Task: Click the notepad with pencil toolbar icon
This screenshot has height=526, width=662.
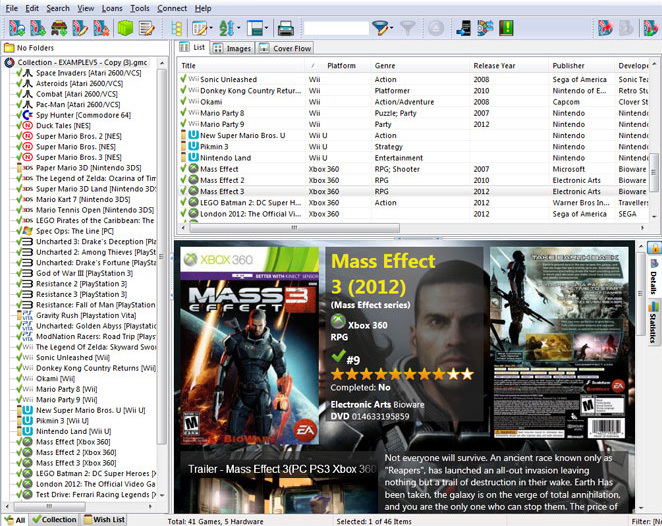Action: [x=147, y=28]
